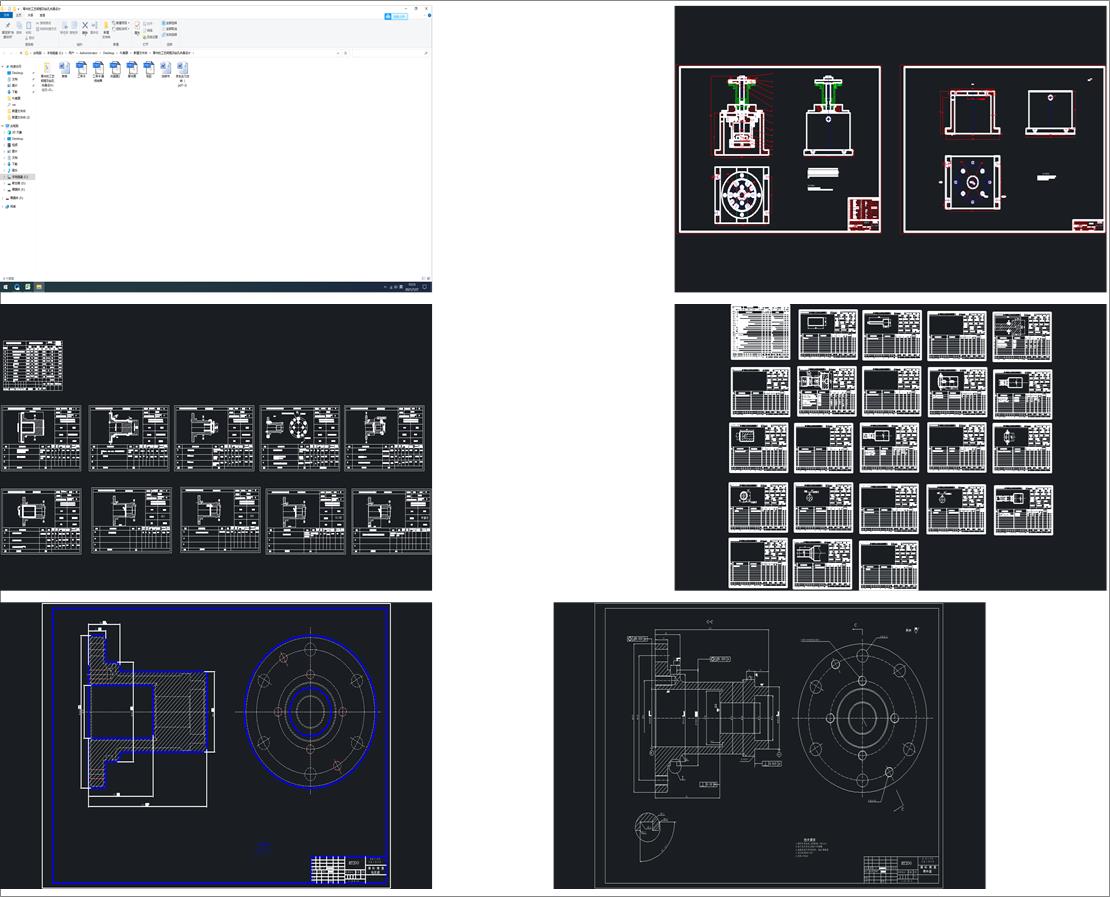
Task: Select the Network item in navigation pane
Action: pyautogui.click(x=11, y=207)
